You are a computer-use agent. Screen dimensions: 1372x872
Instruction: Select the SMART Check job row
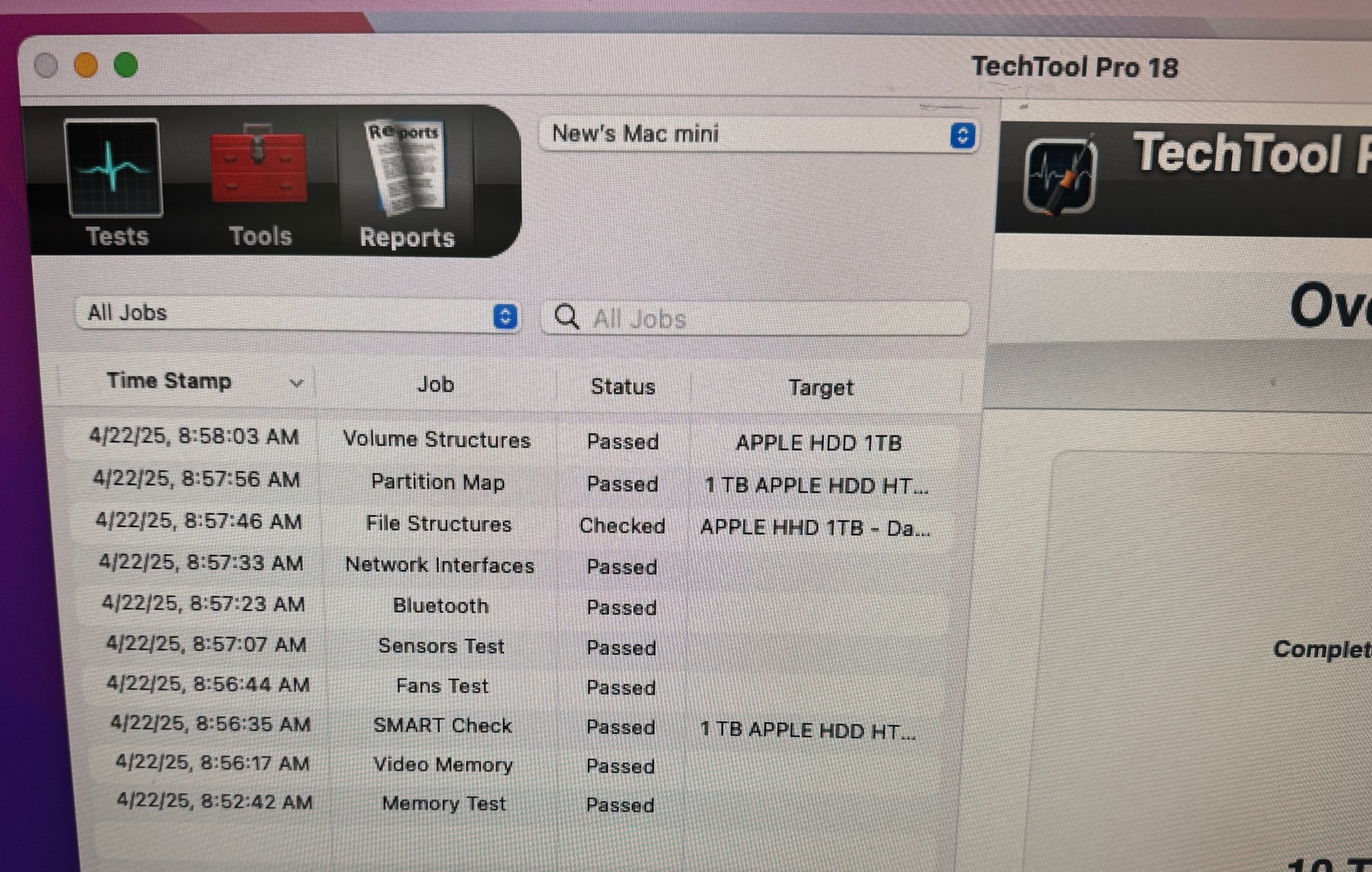[x=442, y=725]
